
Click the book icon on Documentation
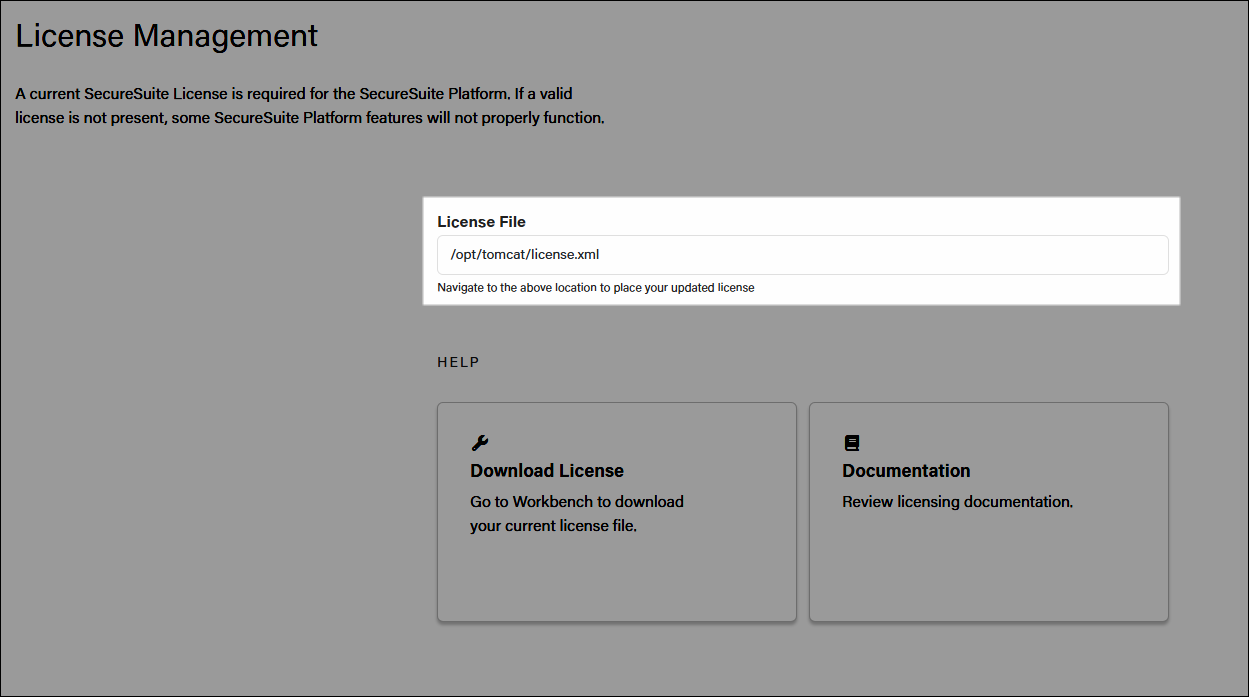pos(851,443)
